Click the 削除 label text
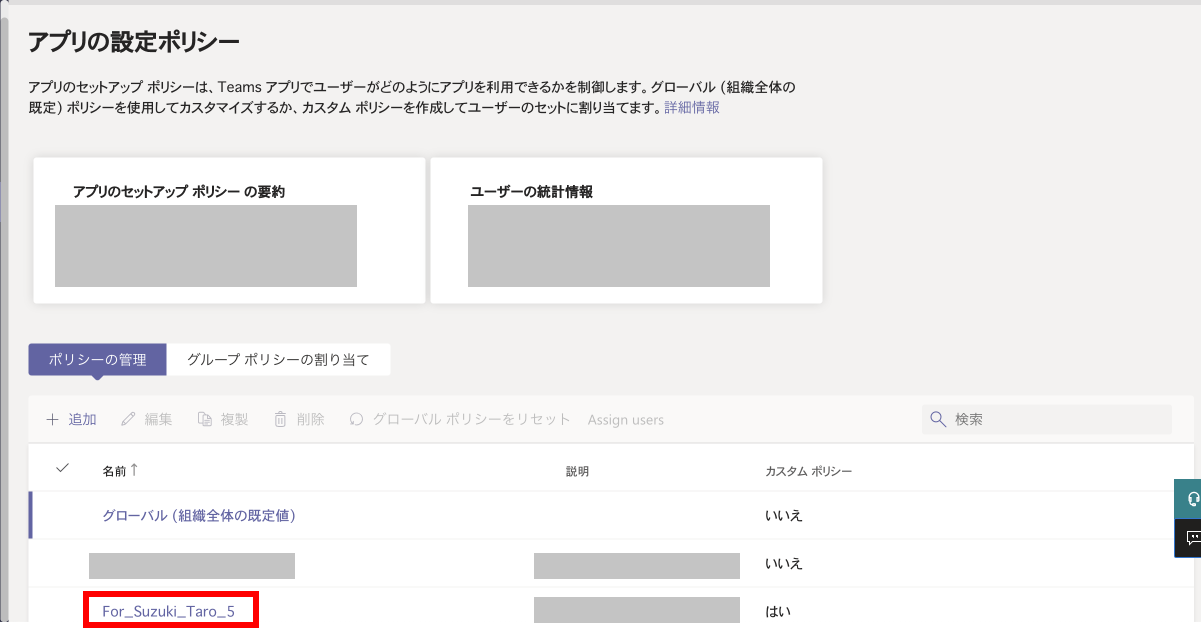1201x628 pixels. [x=311, y=420]
